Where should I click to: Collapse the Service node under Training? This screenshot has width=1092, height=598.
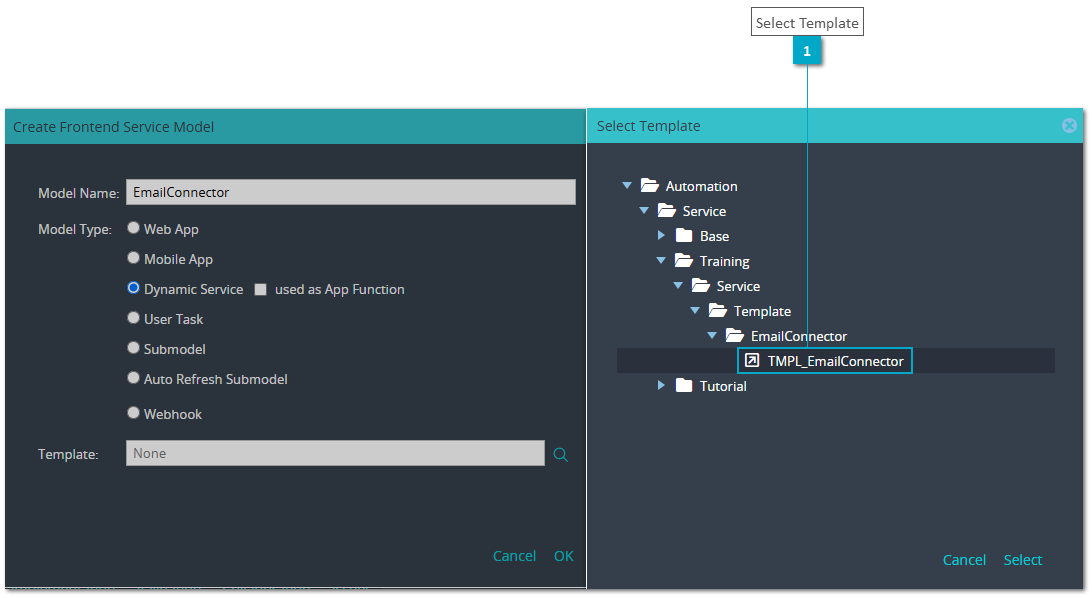pyautogui.click(x=678, y=285)
